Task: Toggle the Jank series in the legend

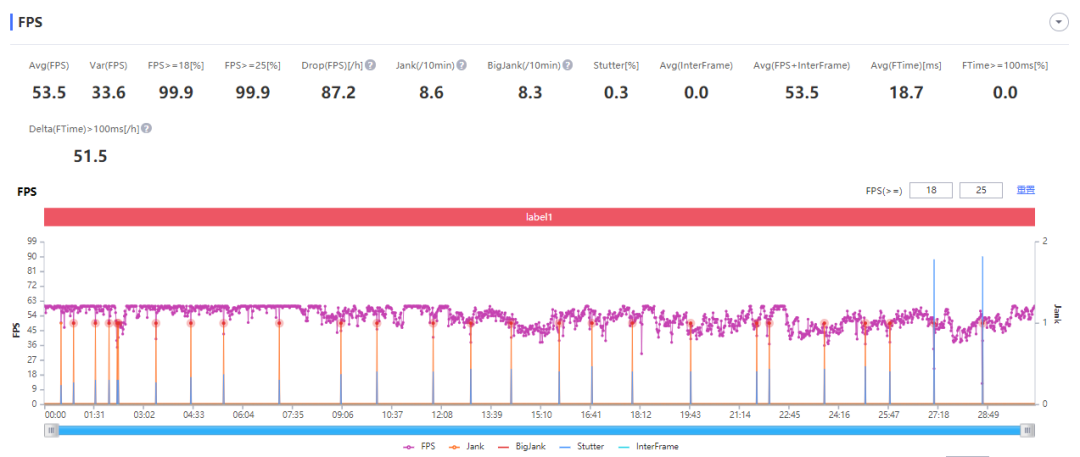Action: [468, 447]
